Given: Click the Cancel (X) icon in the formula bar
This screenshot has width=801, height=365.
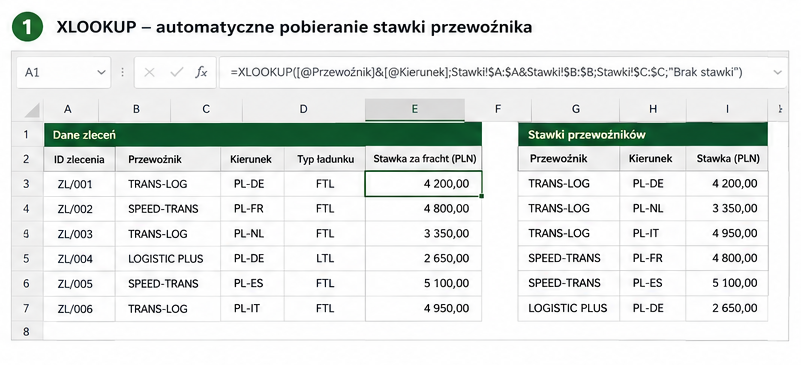Looking at the screenshot, I should (x=149, y=73).
